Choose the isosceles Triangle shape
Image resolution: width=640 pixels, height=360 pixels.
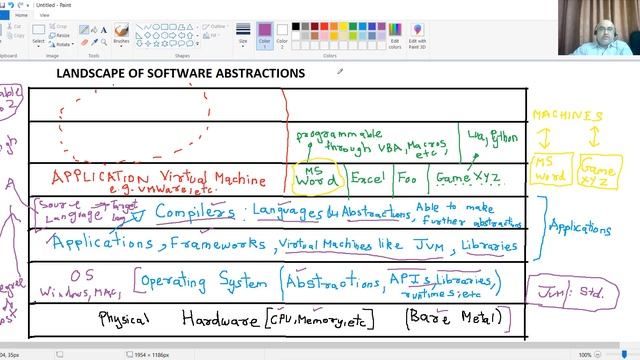[190, 27]
